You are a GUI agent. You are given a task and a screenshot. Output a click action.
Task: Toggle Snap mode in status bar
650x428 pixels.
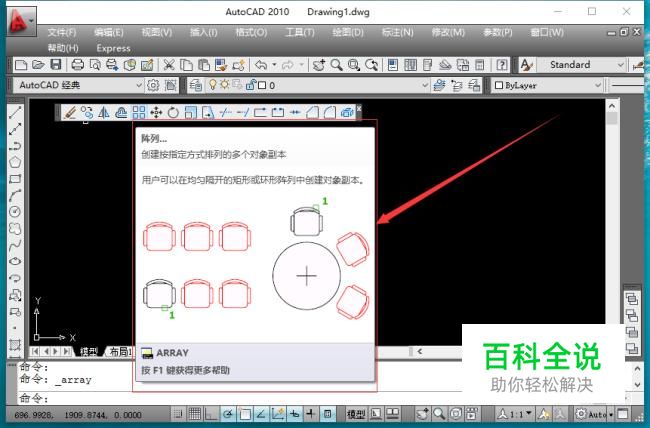coord(178,414)
